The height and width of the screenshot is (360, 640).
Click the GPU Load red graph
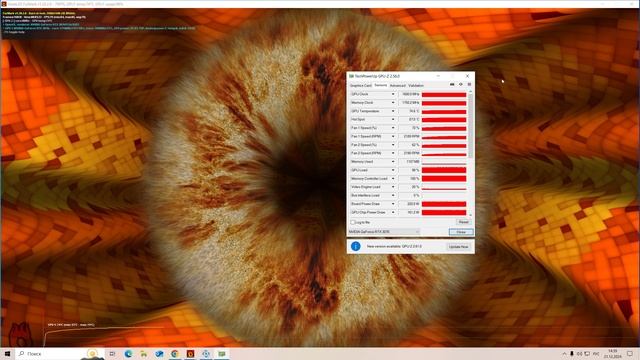[x=444, y=170]
